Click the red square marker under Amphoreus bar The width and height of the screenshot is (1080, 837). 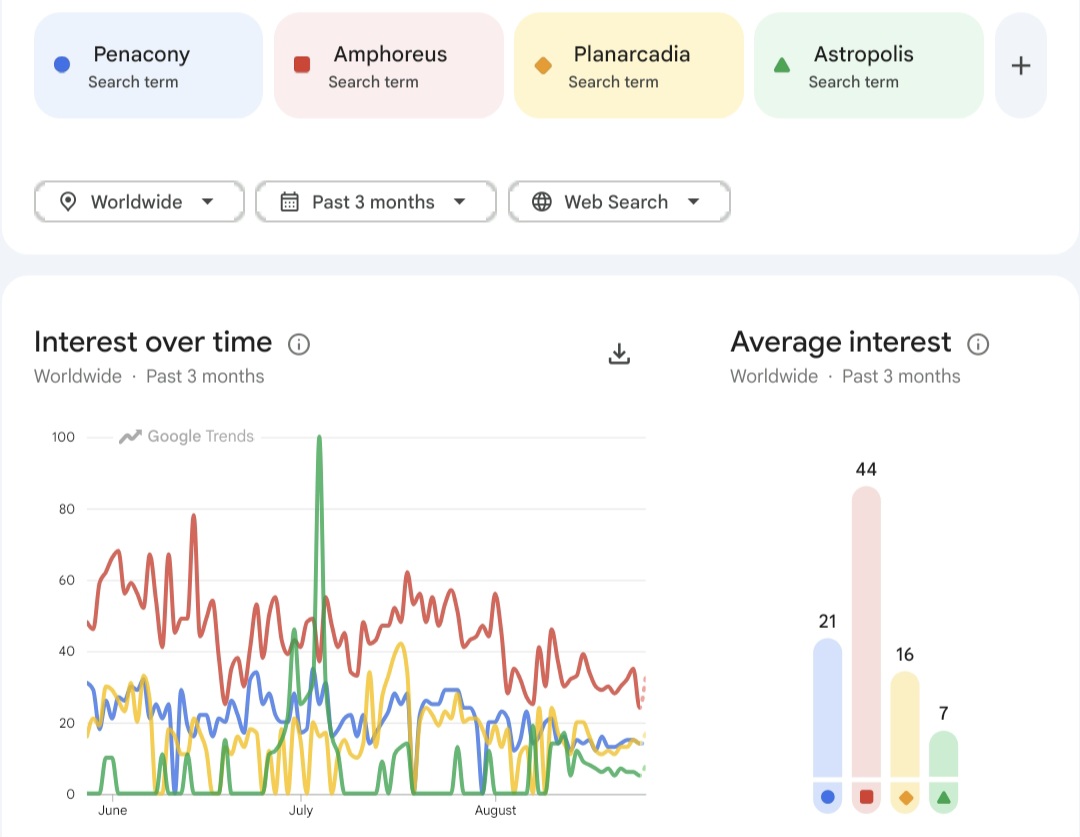point(866,797)
